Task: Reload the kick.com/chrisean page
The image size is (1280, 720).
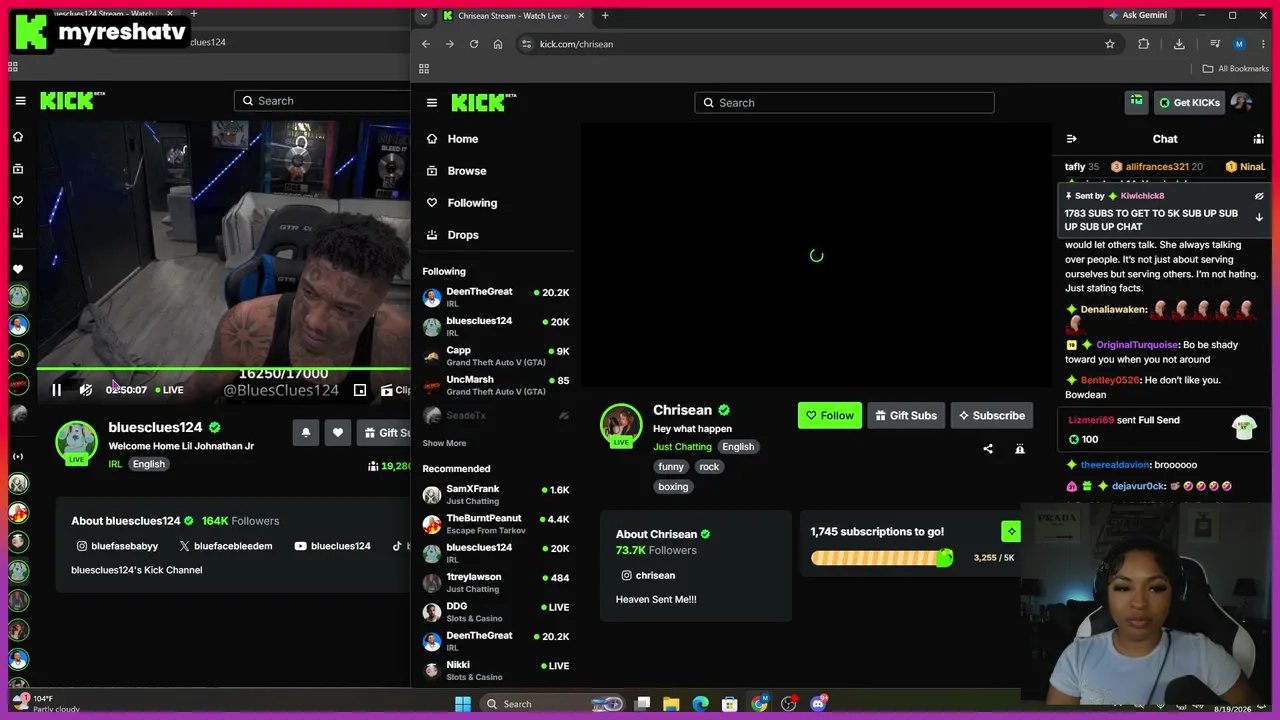Action: 474,44
